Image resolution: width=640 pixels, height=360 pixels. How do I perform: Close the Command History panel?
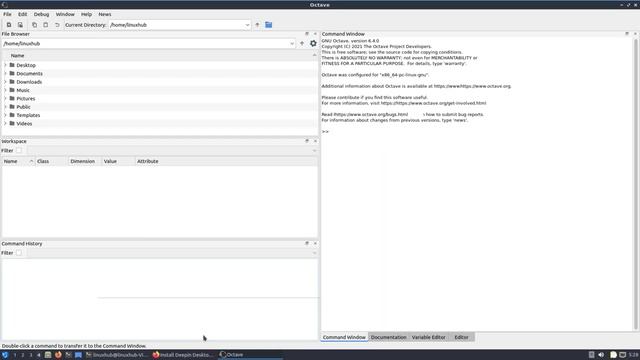coord(315,243)
